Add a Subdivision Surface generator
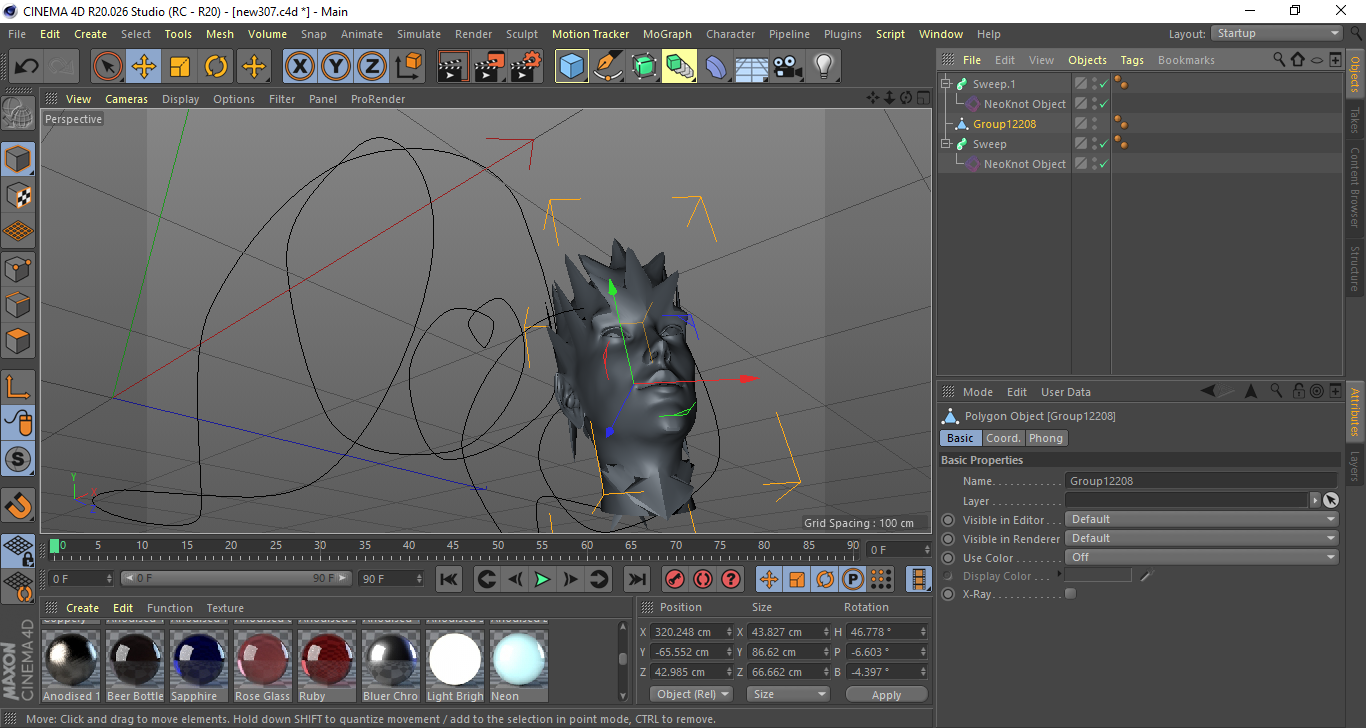Image resolution: width=1366 pixels, height=728 pixels. (x=644, y=67)
